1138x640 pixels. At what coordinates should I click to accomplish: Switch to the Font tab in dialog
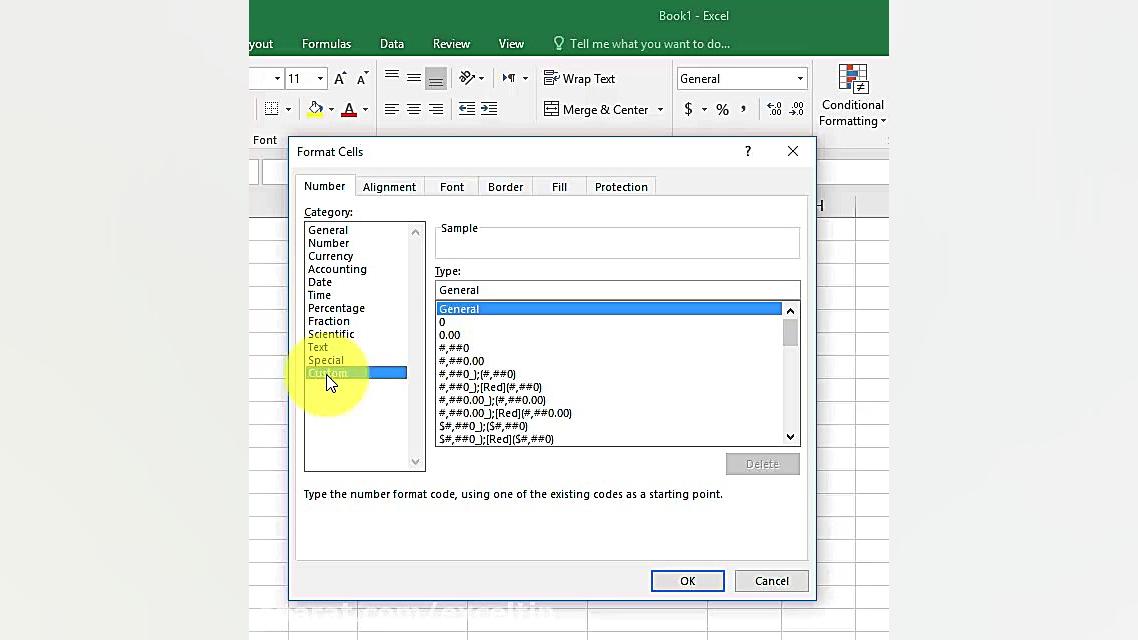451,186
